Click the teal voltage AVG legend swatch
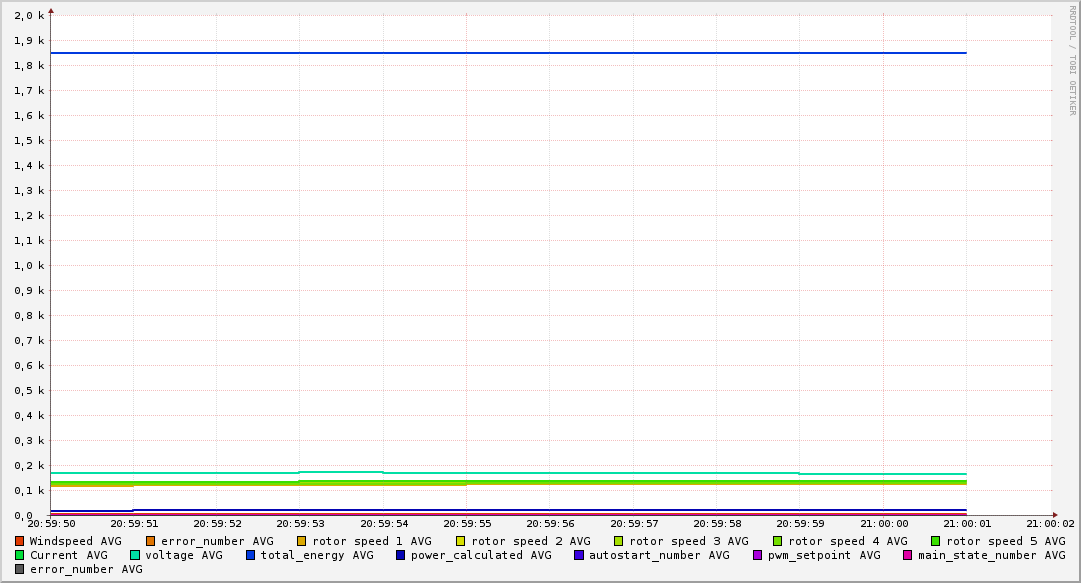 coord(135,555)
